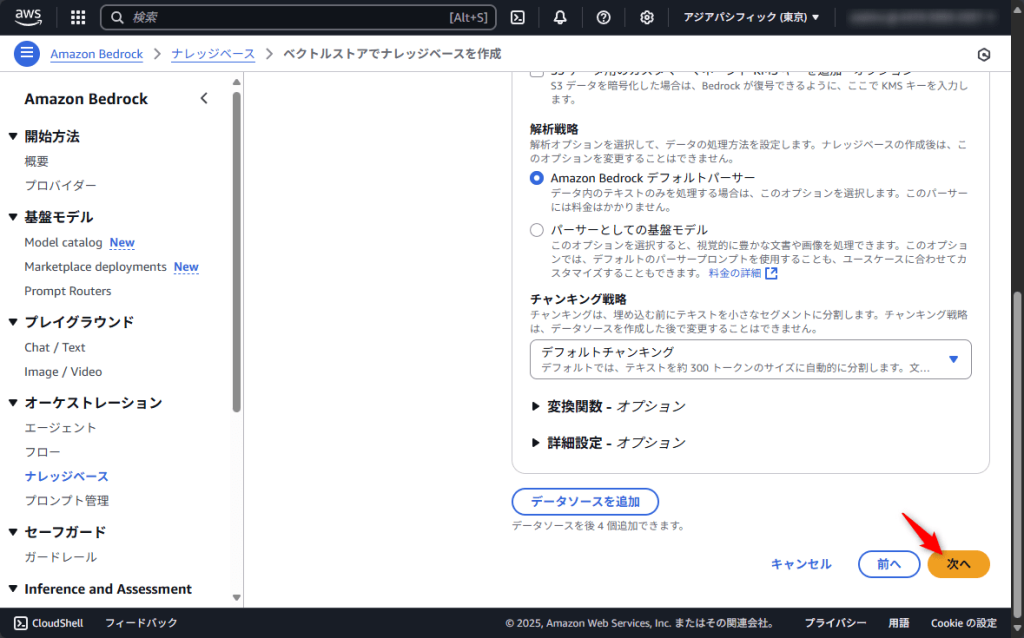Open CloudShell from top bar icon

[x=517, y=18]
